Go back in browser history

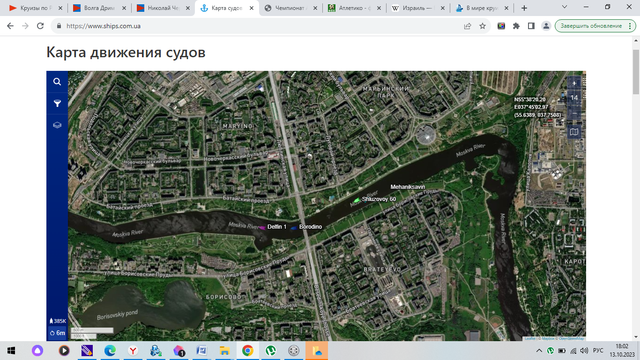tap(10, 26)
